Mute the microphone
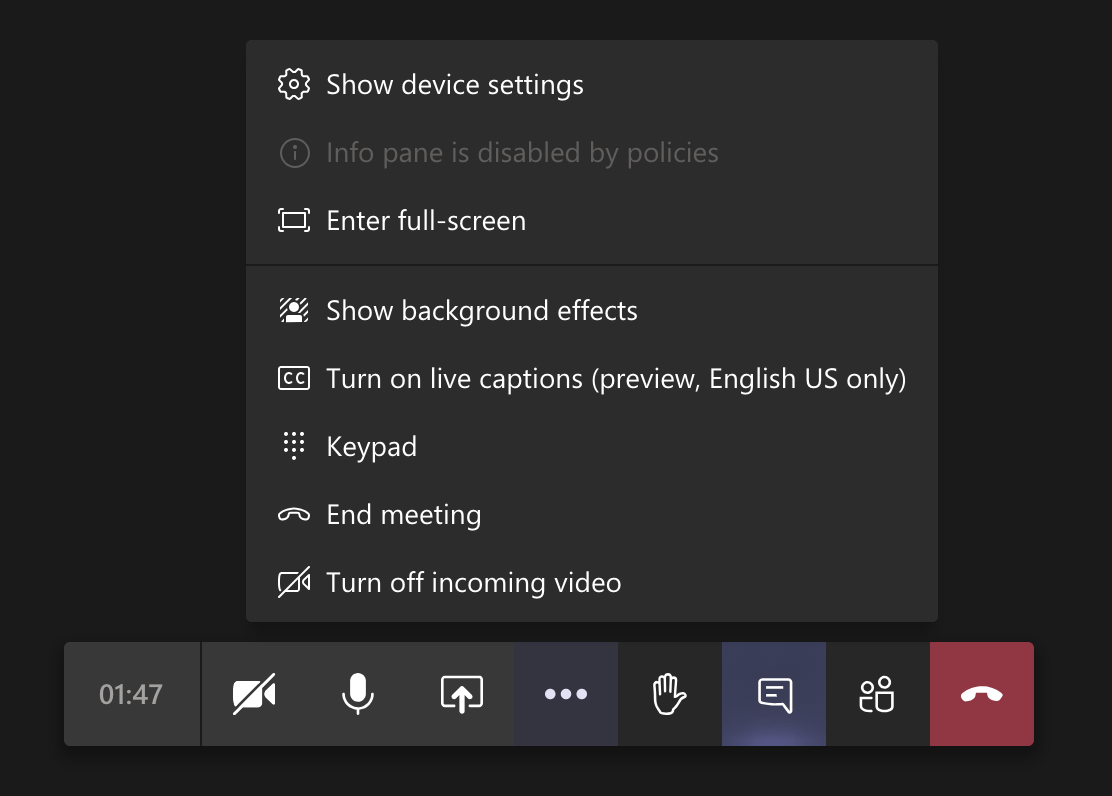This screenshot has height=796, width=1112. coord(358,694)
